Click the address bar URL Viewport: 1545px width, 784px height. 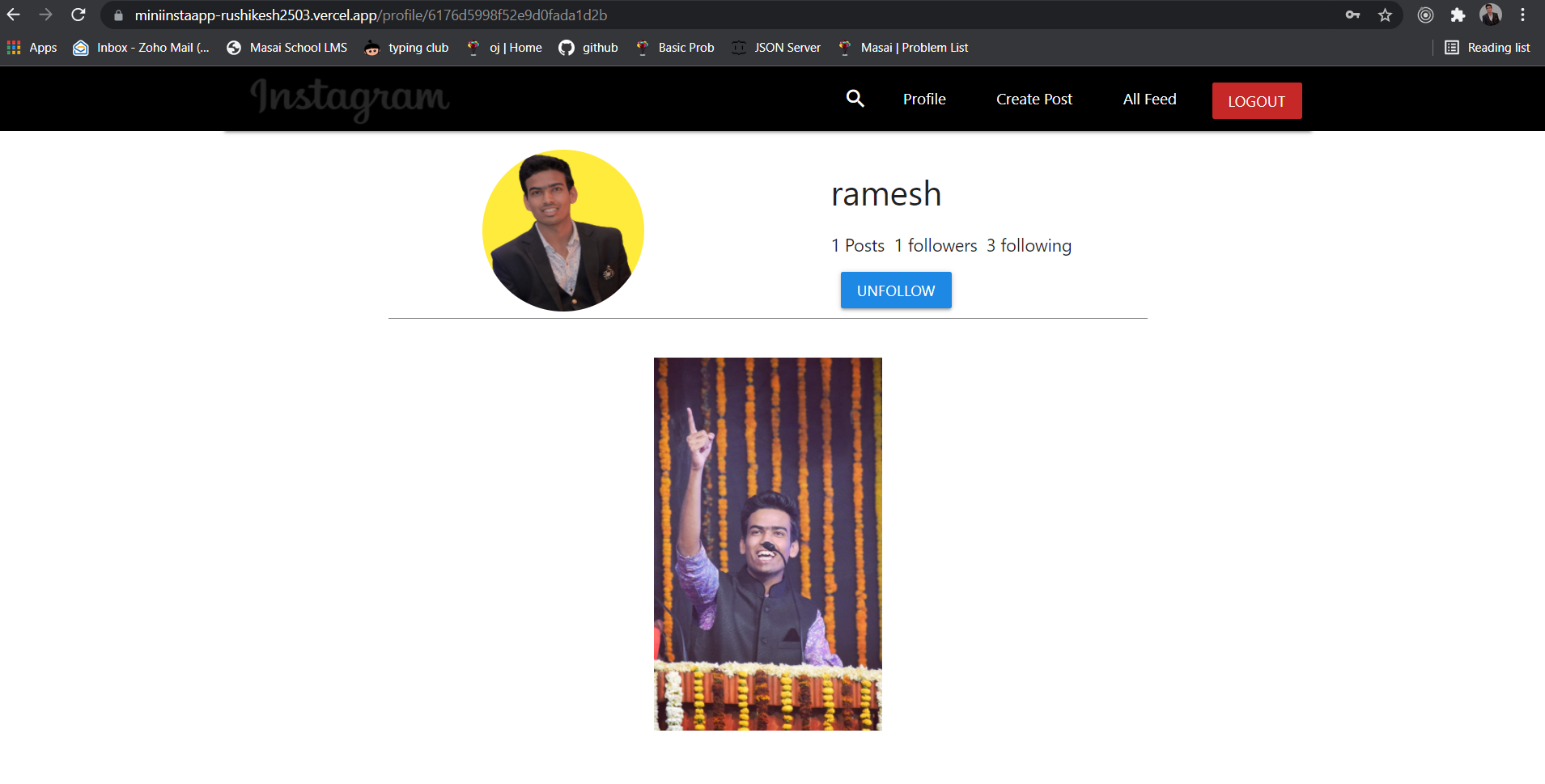click(371, 15)
